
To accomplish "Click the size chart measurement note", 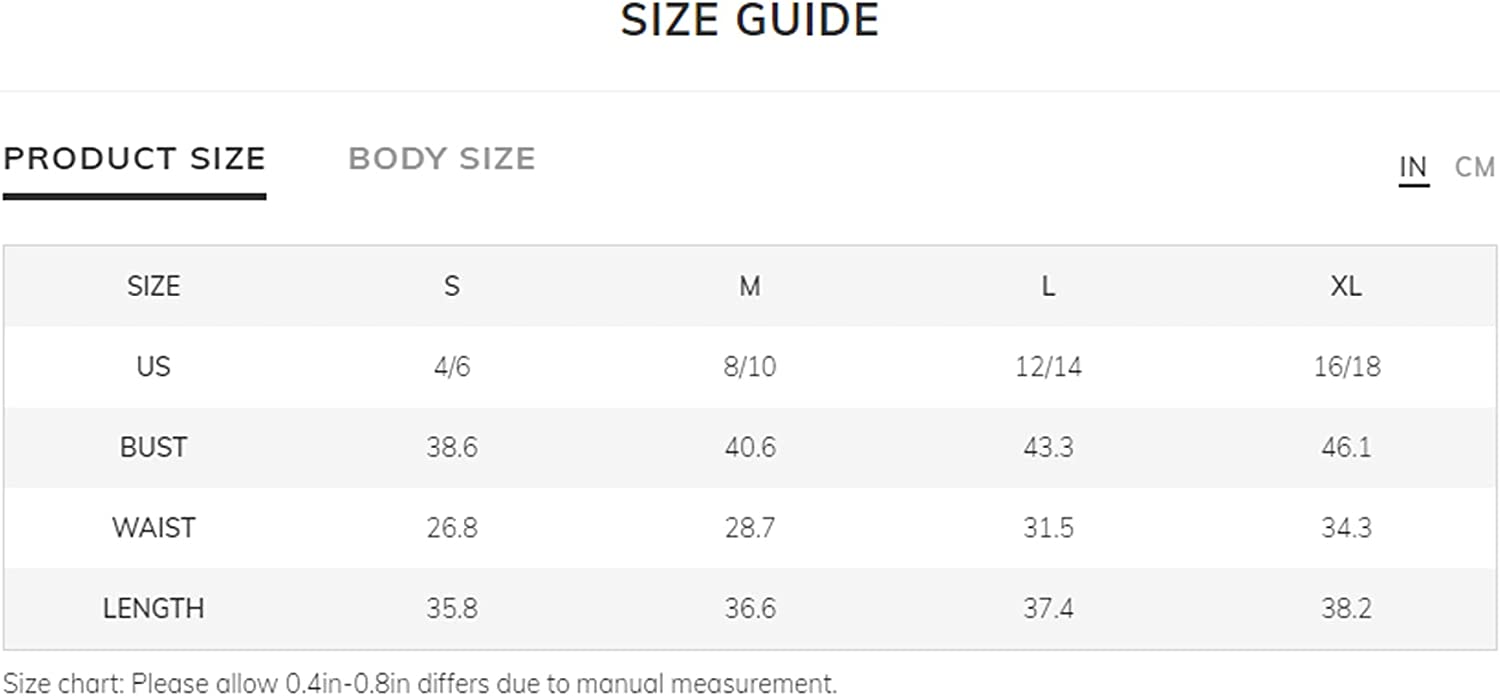I will pos(420,683).
